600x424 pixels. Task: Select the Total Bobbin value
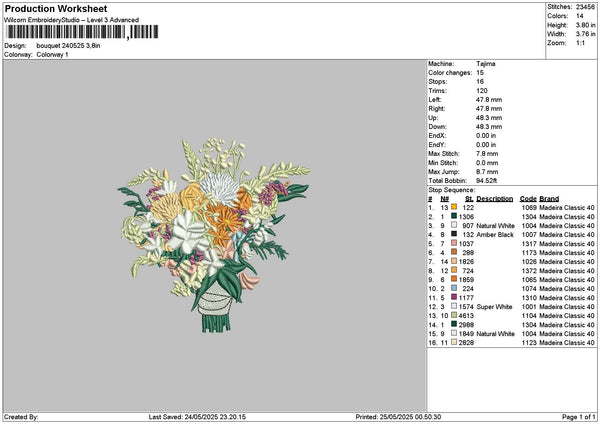pyautogui.click(x=488, y=181)
